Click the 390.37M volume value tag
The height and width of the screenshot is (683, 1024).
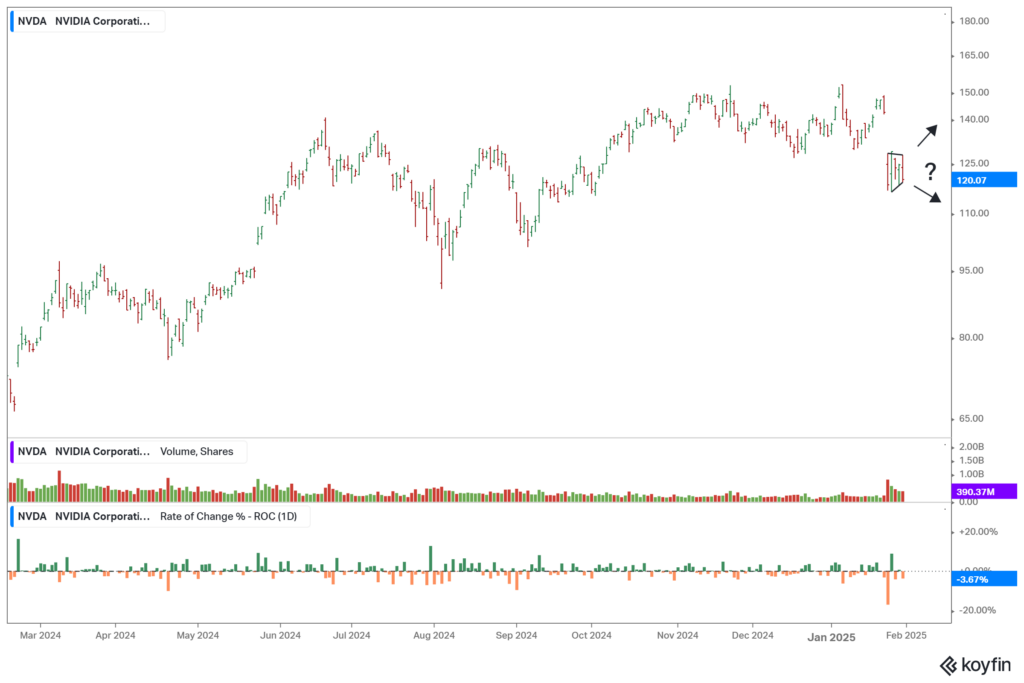click(x=984, y=492)
